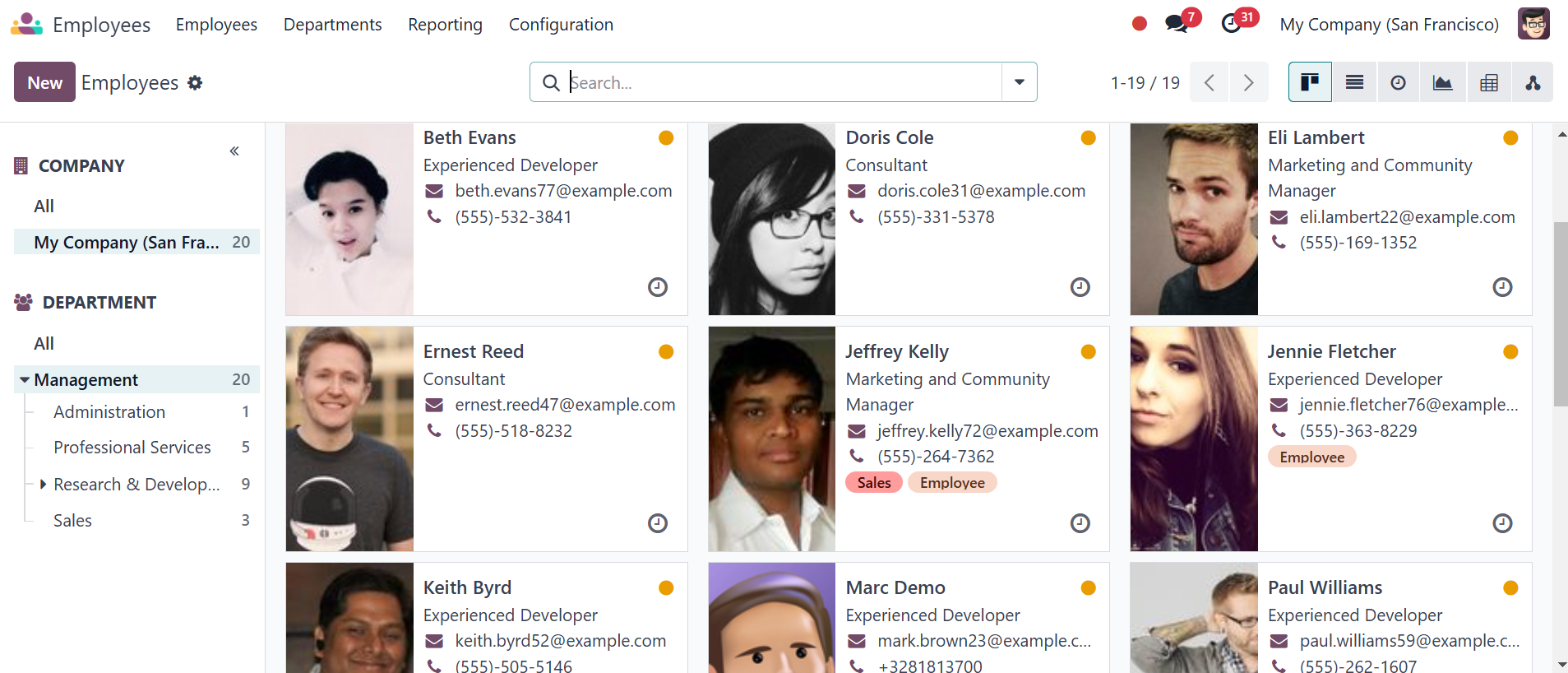Screen dimensions: 1568x673
Task: Open activity clock on Doris Cole card
Action: (x=1080, y=287)
